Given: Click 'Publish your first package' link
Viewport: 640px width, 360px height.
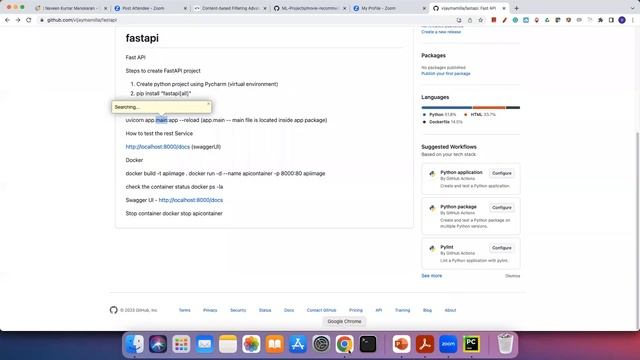Looking at the screenshot, I should 446,73.
